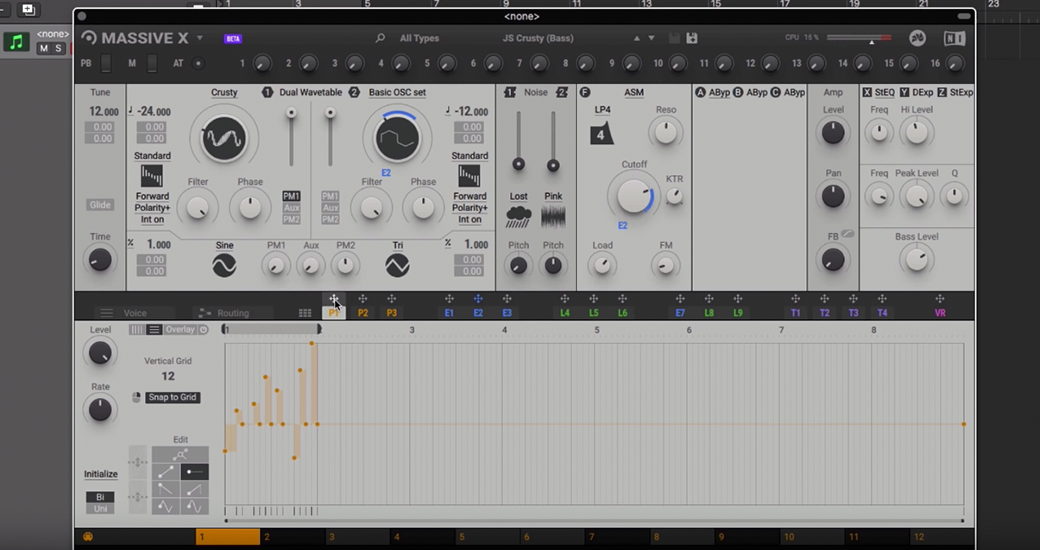Toggle the Overlay button

pos(180,330)
